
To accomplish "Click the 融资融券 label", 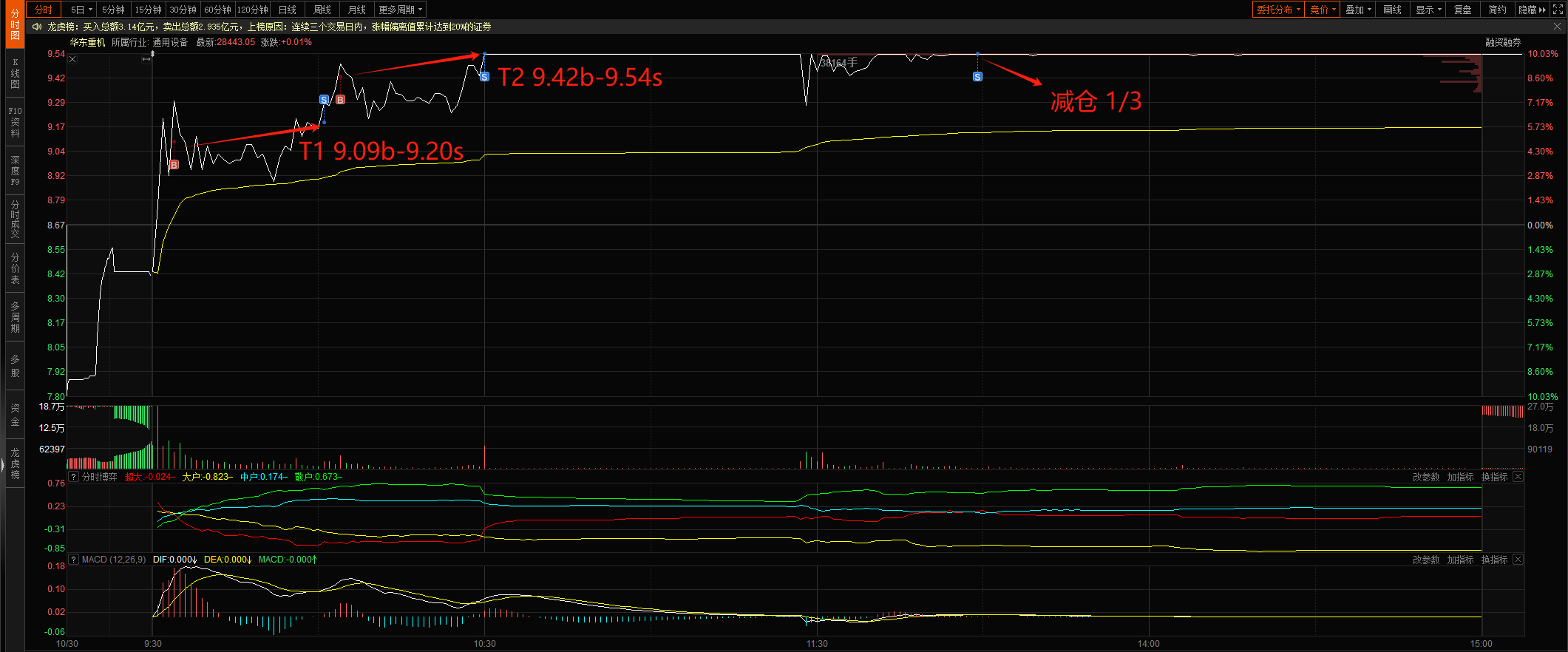I will [1503, 42].
